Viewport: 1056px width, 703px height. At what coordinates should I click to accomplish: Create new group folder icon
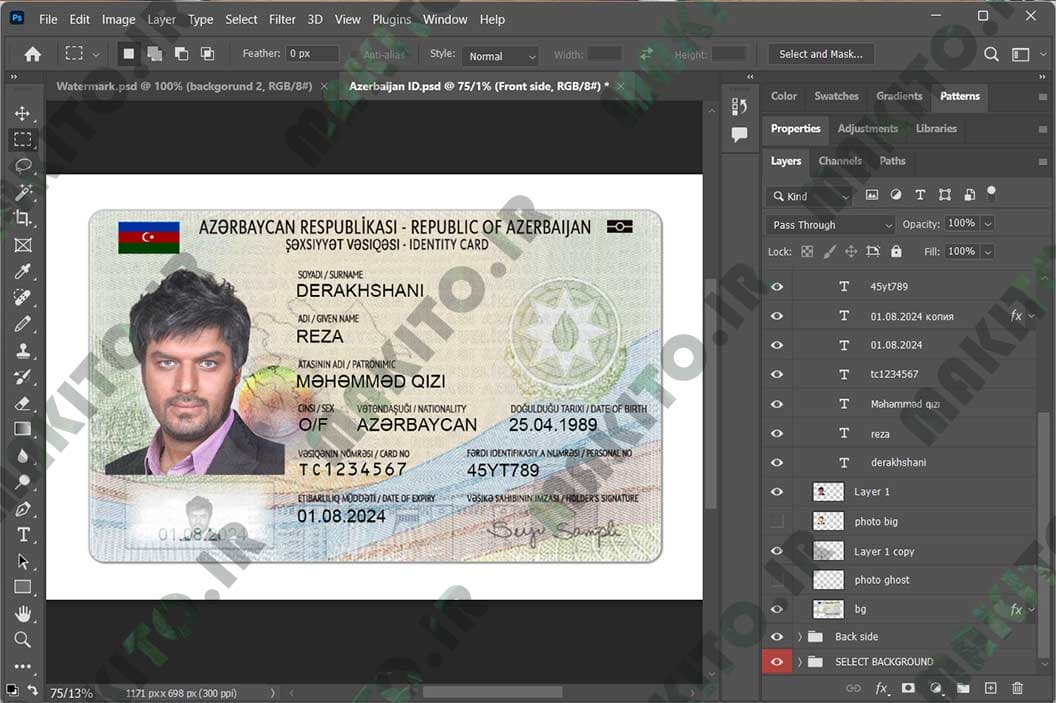coord(963,688)
